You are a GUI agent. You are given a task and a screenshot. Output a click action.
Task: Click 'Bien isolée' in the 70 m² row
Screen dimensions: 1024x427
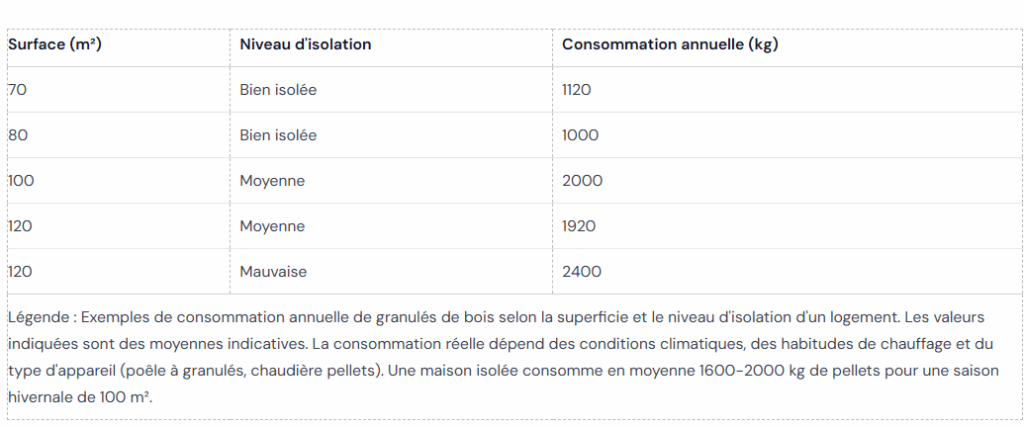coord(278,90)
